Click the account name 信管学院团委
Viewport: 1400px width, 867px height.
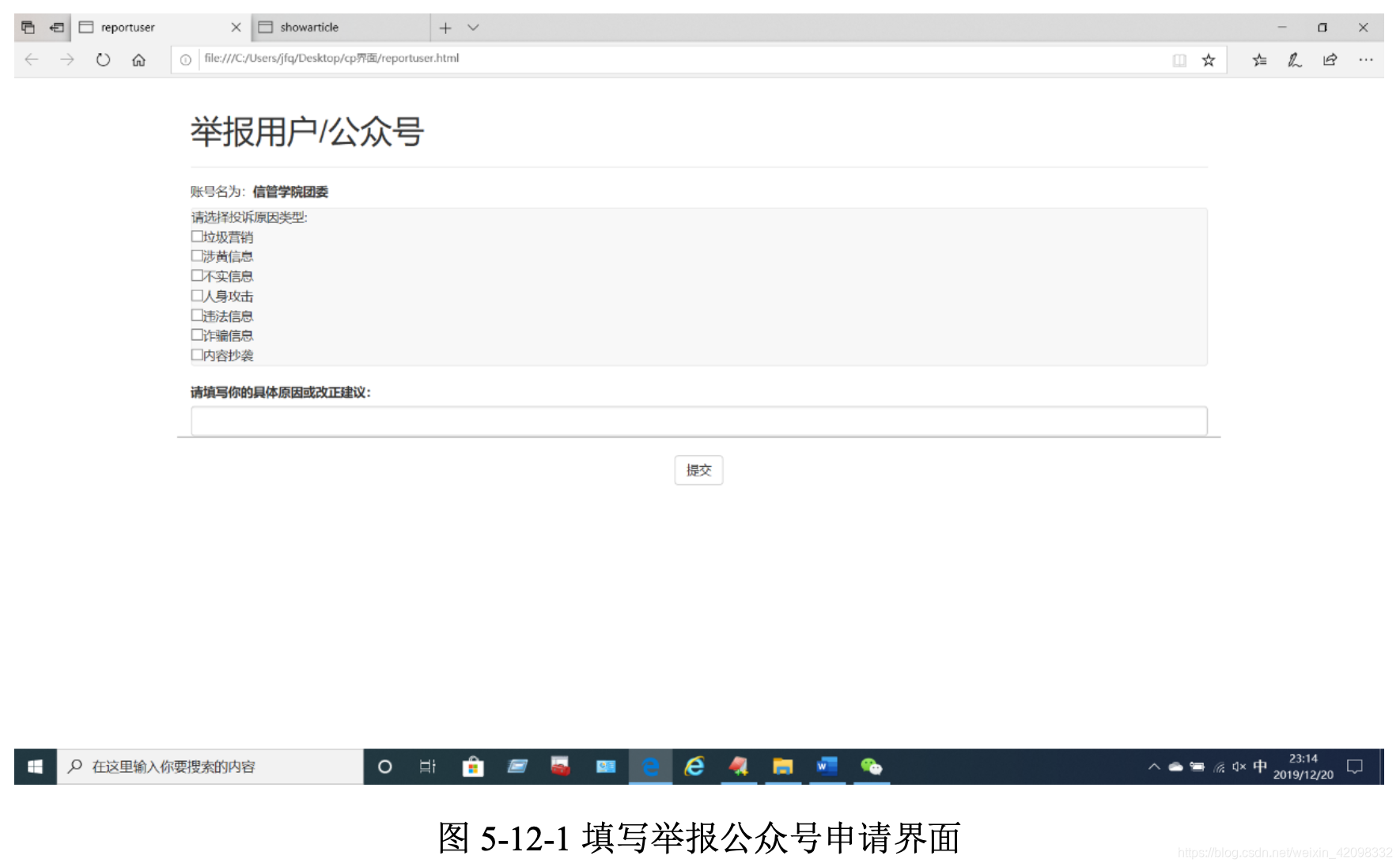[x=290, y=191]
